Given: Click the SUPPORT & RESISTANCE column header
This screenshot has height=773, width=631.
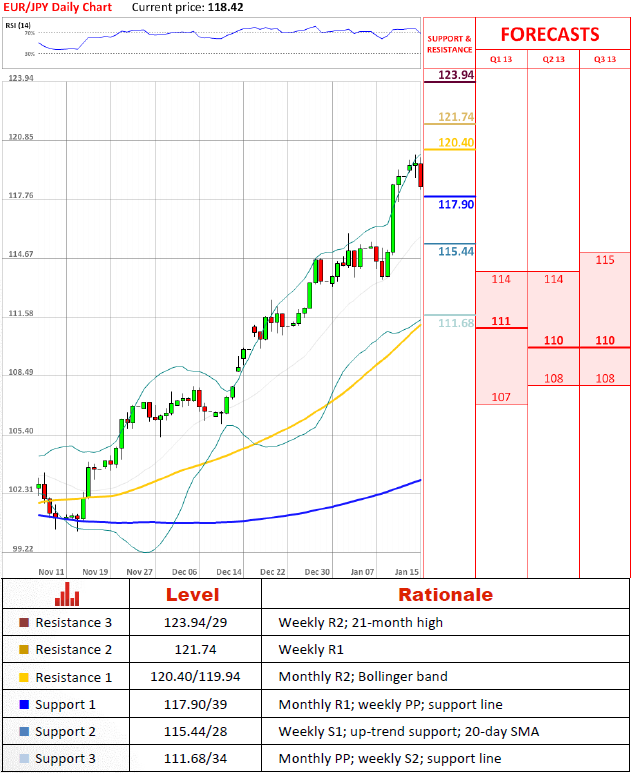Looking at the screenshot, I should pos(450,44).
